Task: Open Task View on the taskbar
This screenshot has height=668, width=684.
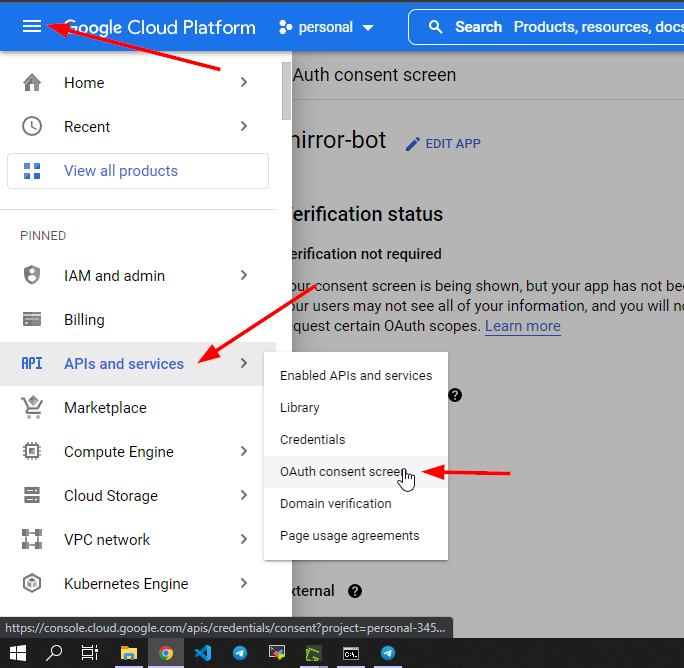Action: click(90, 653)
